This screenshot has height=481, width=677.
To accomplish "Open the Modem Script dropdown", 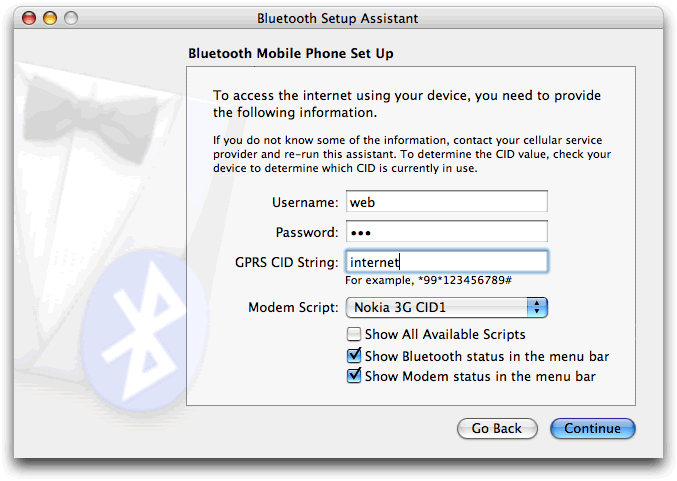I will coord(446,307).
